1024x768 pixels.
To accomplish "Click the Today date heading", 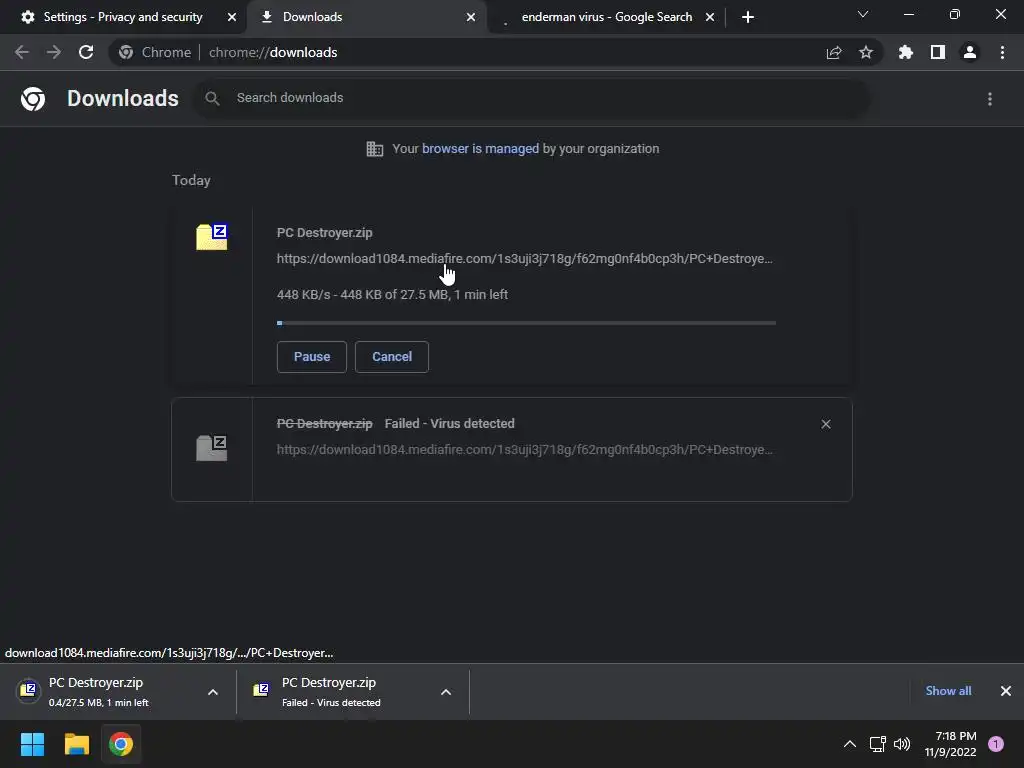I will coord(191,180).
